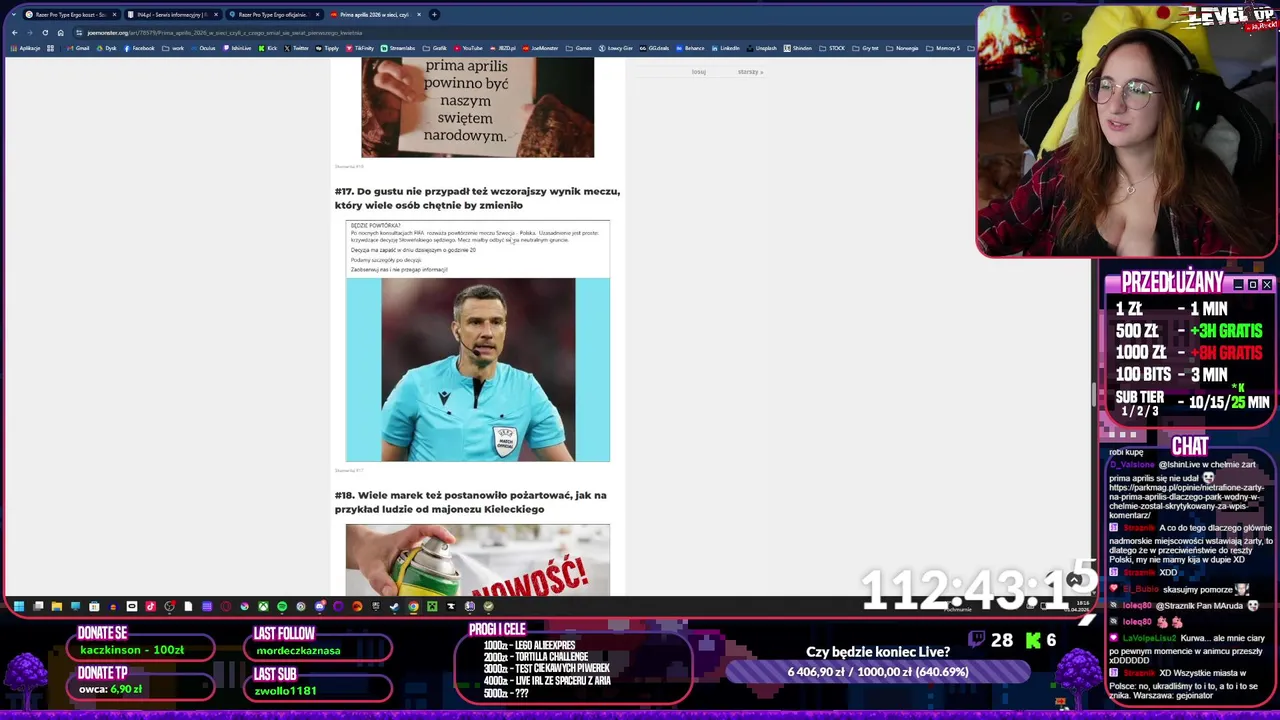Open File Explorer from the taskbar
Viewport: 1280px width, 720px height.
57,606
